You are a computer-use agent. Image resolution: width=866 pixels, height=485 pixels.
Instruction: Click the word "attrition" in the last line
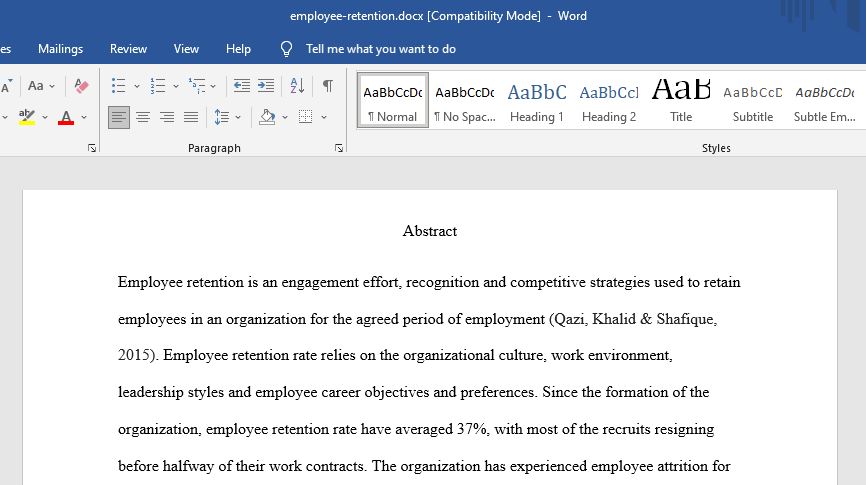(682, 466)
